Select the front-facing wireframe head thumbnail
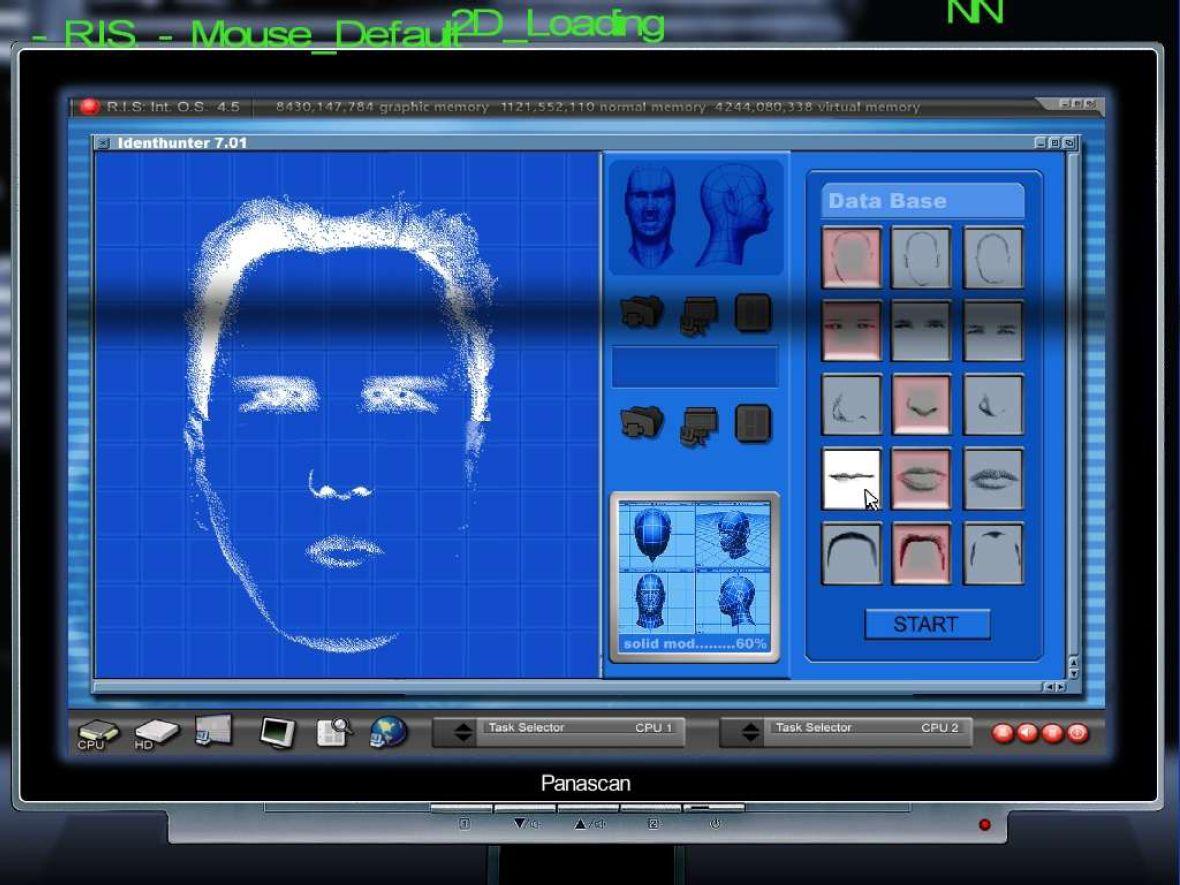This screenshot has width=1180, height=885. (650, 215)
